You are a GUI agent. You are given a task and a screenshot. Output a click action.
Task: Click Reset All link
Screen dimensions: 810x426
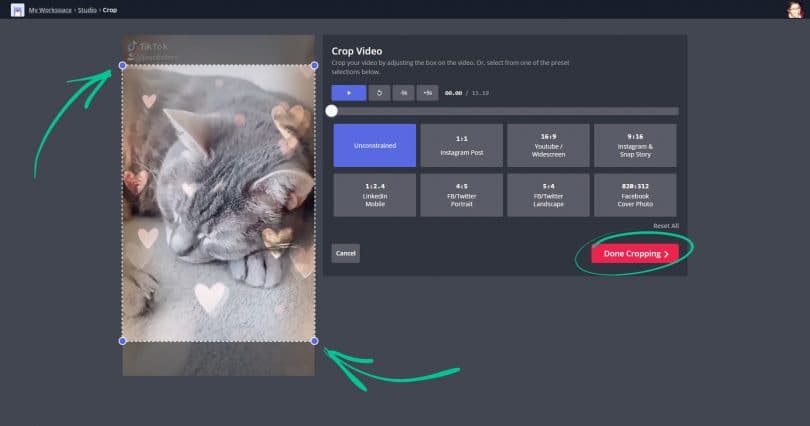pyautogui.click(x=665, y=226)
